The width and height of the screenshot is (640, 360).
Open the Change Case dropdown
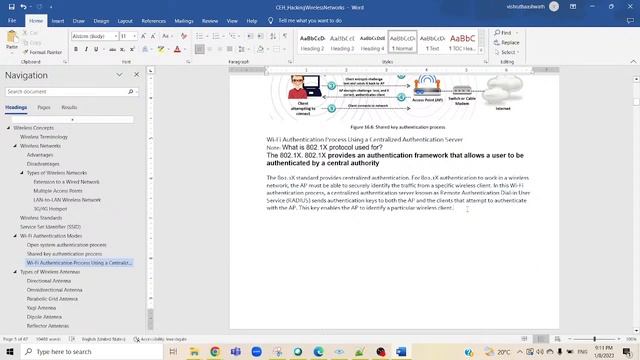click(x=167, y=36)
